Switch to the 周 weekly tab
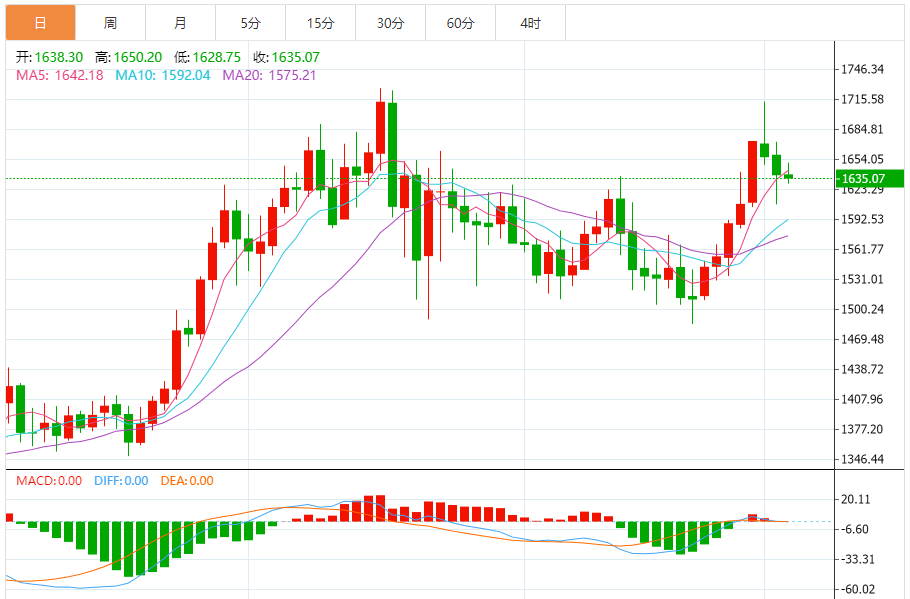910x599 pixels. pyautogui.click(x=110, y=22)
